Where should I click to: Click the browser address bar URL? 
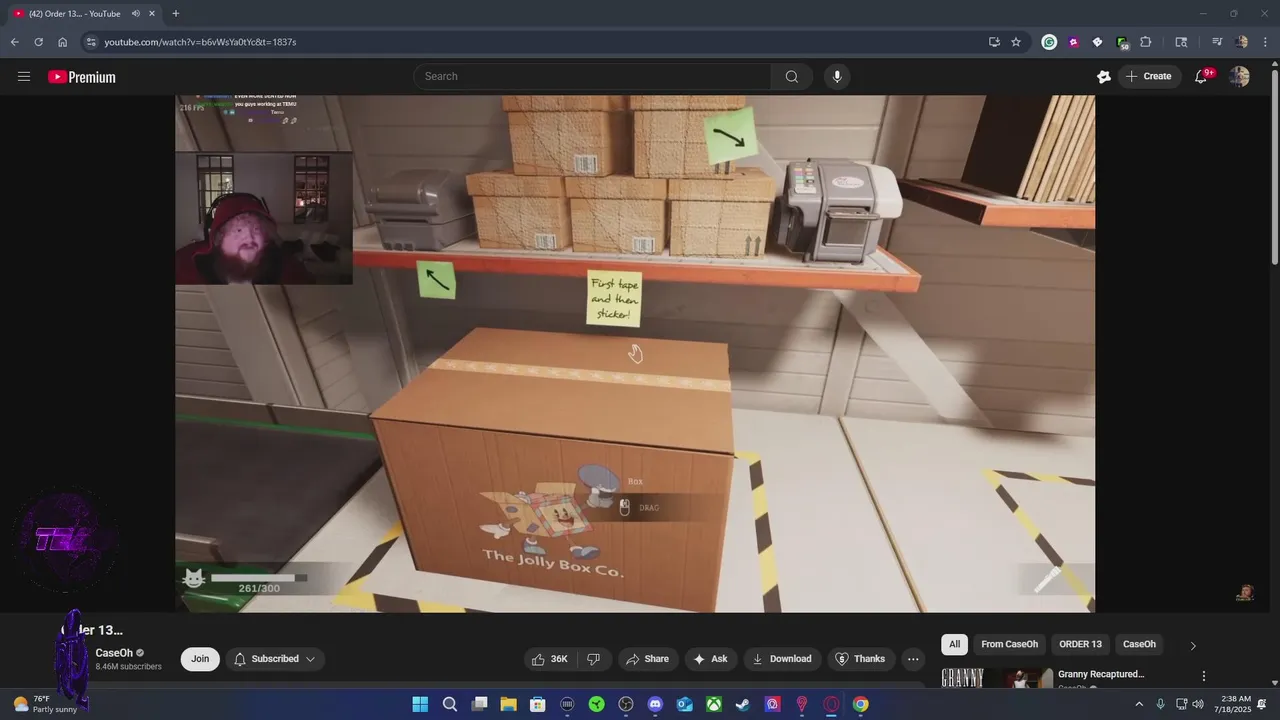tap(200, 42)
